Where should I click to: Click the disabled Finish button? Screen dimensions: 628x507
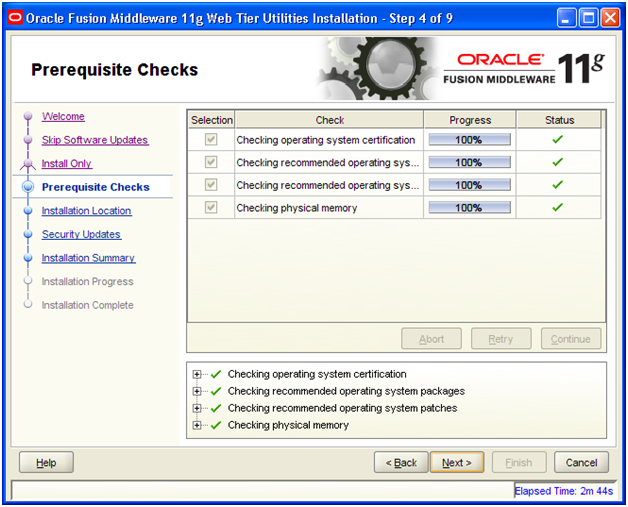pos(519,463)
